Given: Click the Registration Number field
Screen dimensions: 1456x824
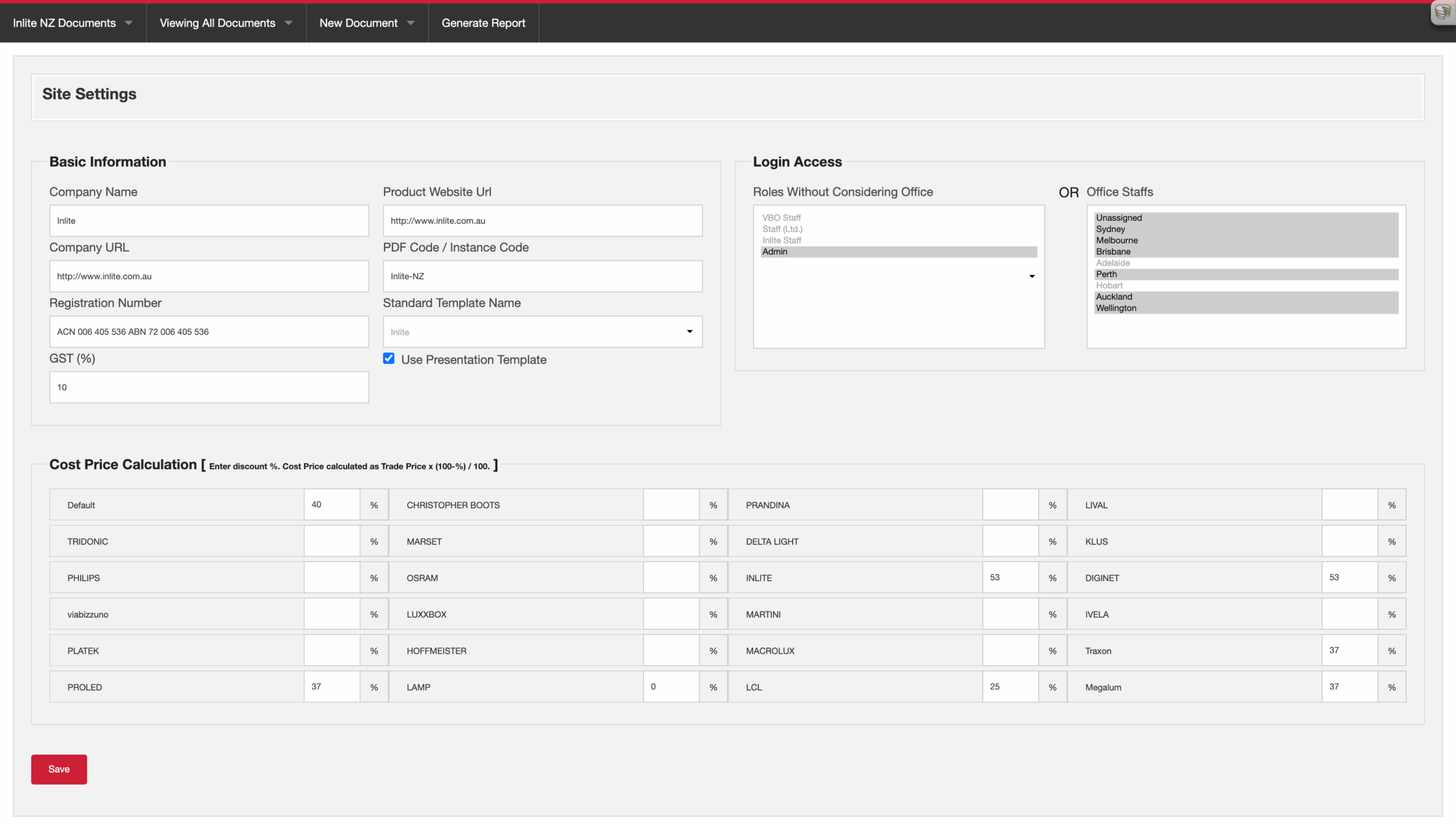Looking at the screenshot, I should coord(209,332).
